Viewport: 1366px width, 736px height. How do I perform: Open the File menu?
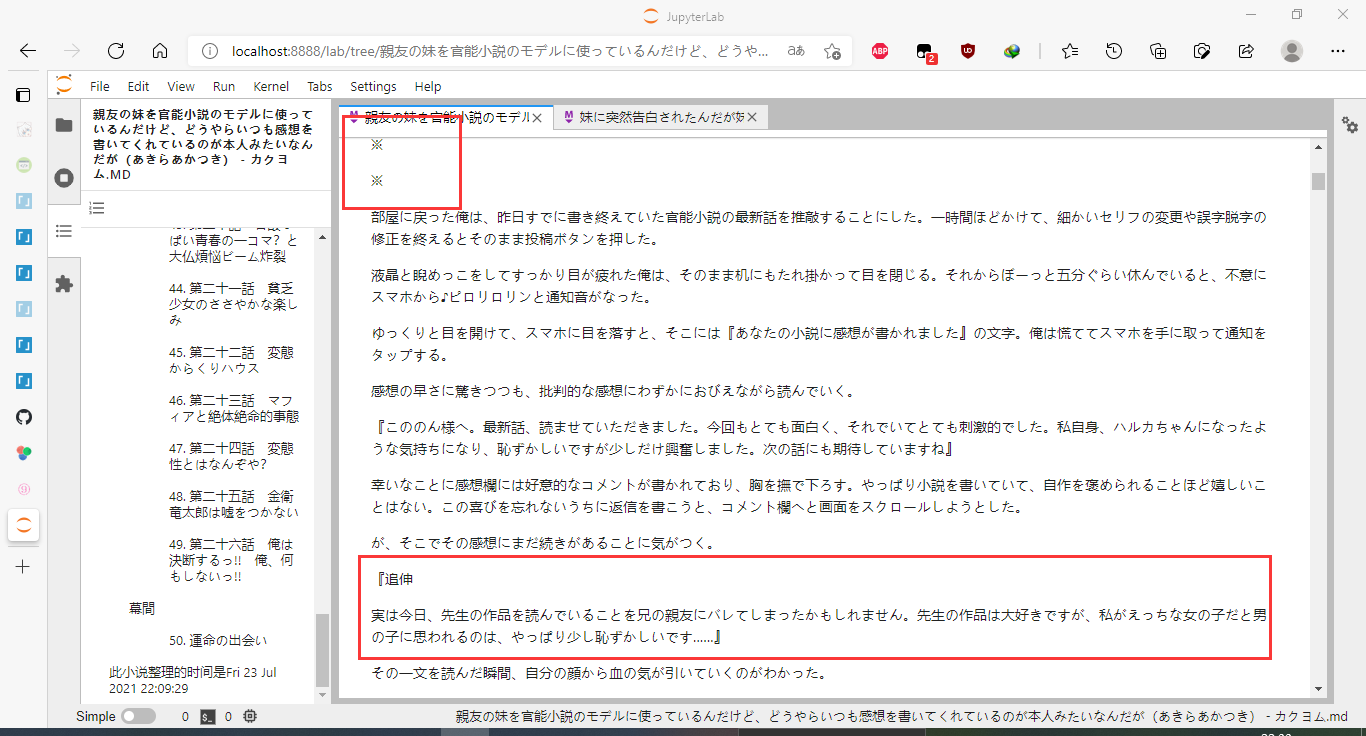[100, 87]
